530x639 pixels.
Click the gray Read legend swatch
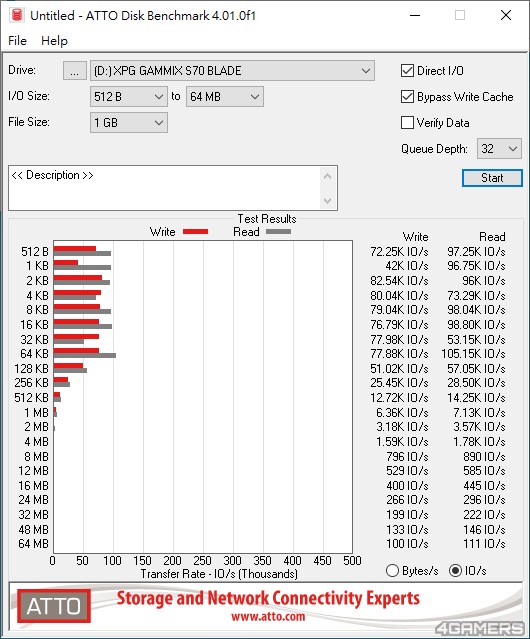click(278, 231)
